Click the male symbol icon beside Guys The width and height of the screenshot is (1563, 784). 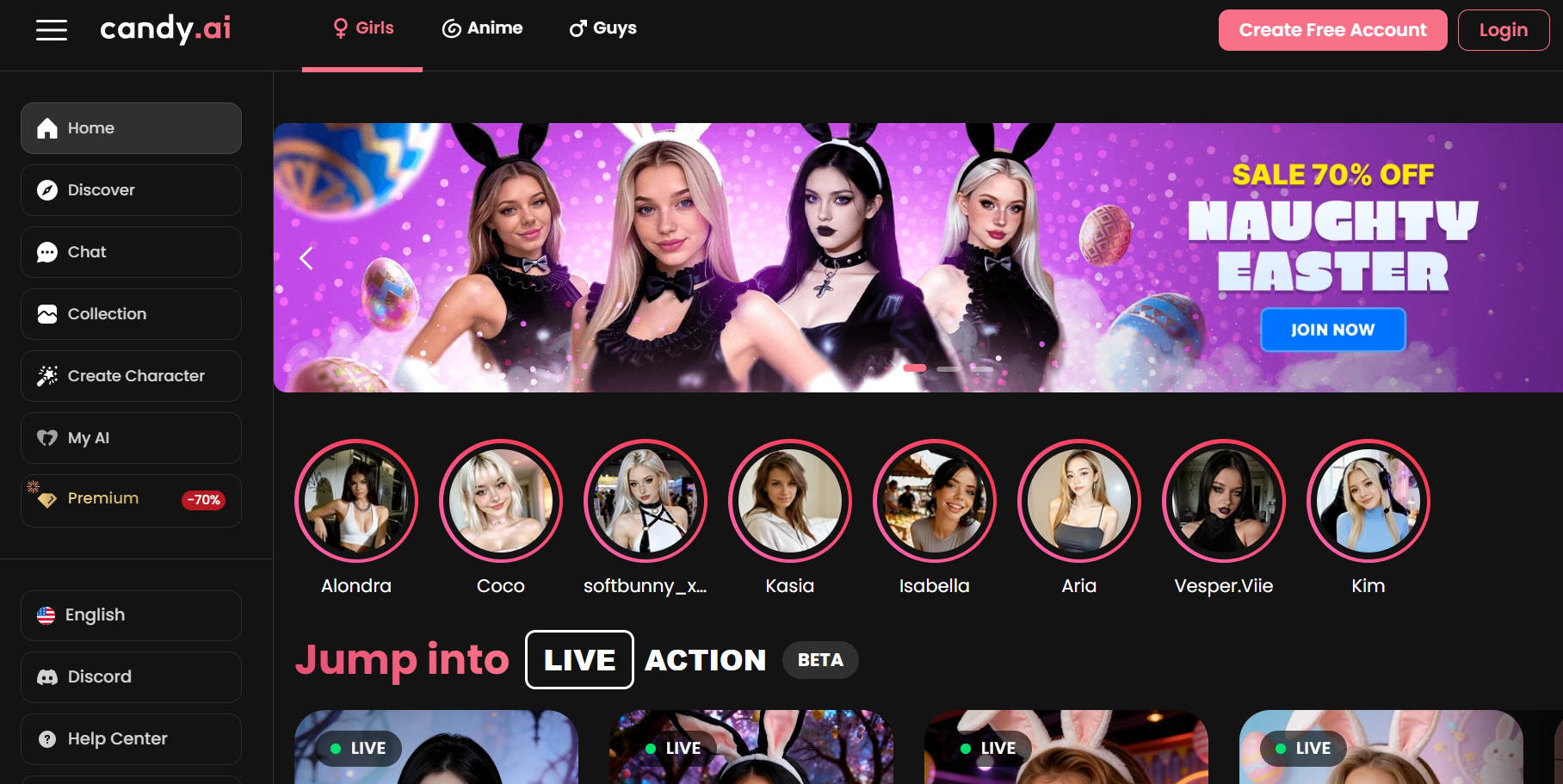pyautogui.click(x=578, y=29)
